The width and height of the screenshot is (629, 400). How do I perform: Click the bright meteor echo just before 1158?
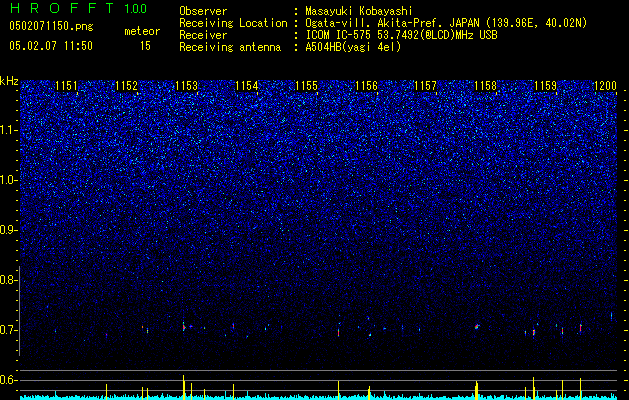[477, 326]
